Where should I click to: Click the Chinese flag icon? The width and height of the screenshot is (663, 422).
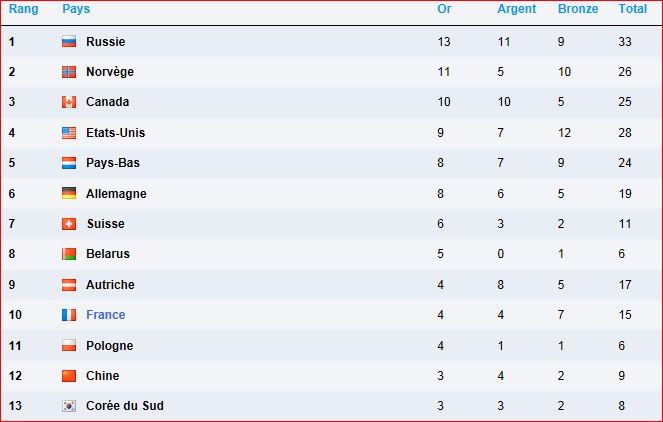click(x=69, y=375)
